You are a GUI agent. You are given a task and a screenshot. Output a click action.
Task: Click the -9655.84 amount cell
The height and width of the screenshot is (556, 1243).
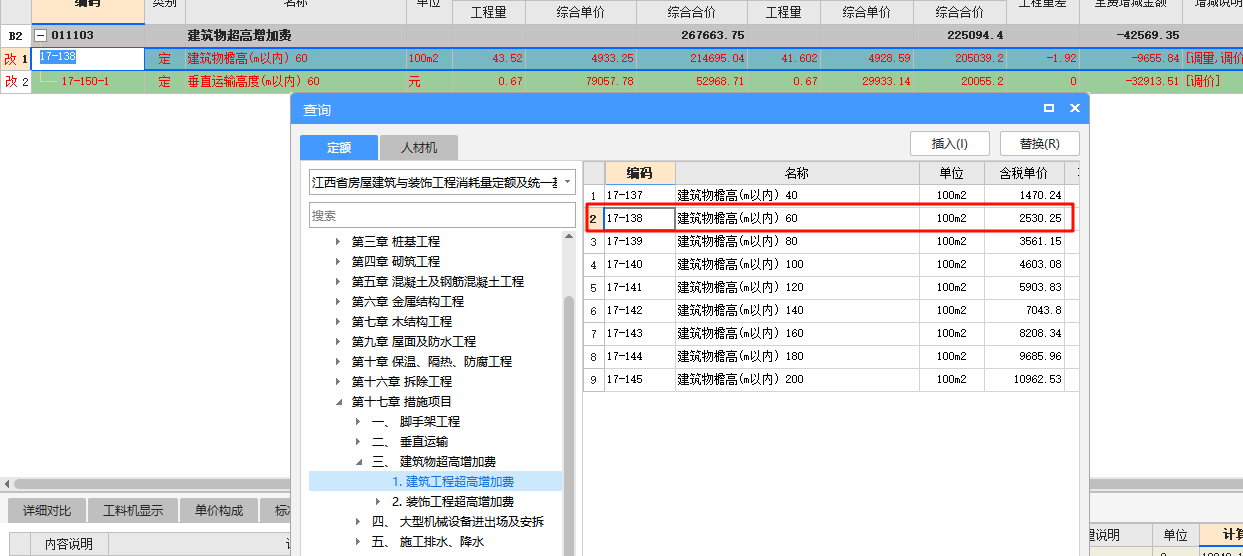tap(1130, 59)
